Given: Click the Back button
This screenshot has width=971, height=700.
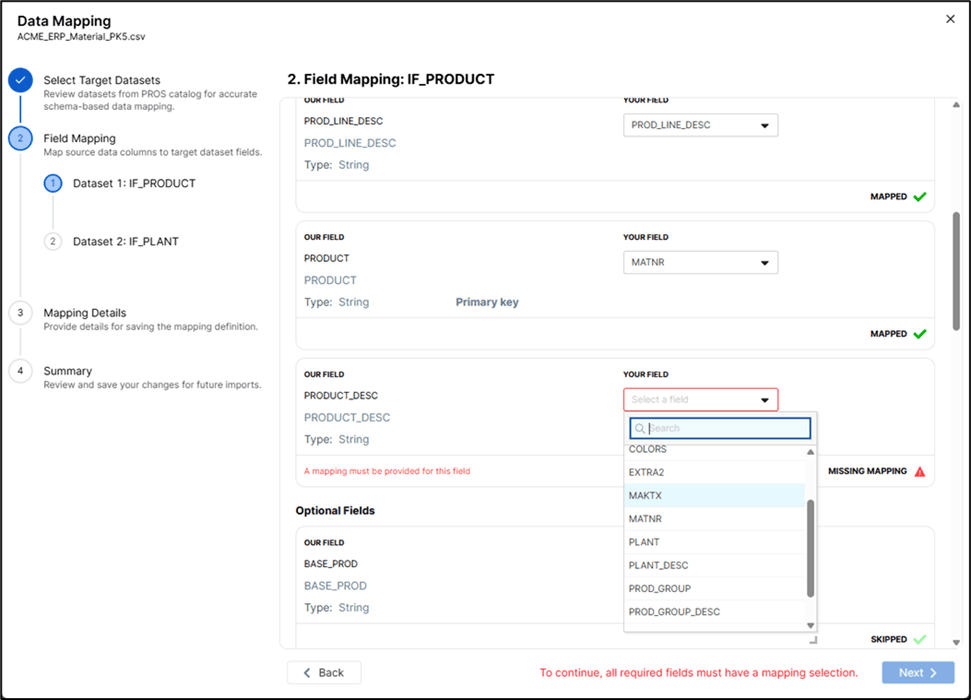Looking at the screenshot, I should [324, 673].
